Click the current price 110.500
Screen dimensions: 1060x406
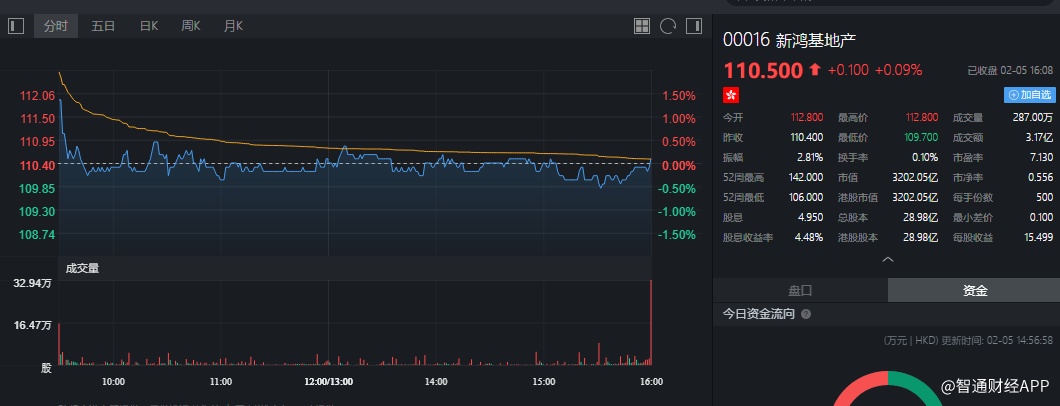click(763, 70)
